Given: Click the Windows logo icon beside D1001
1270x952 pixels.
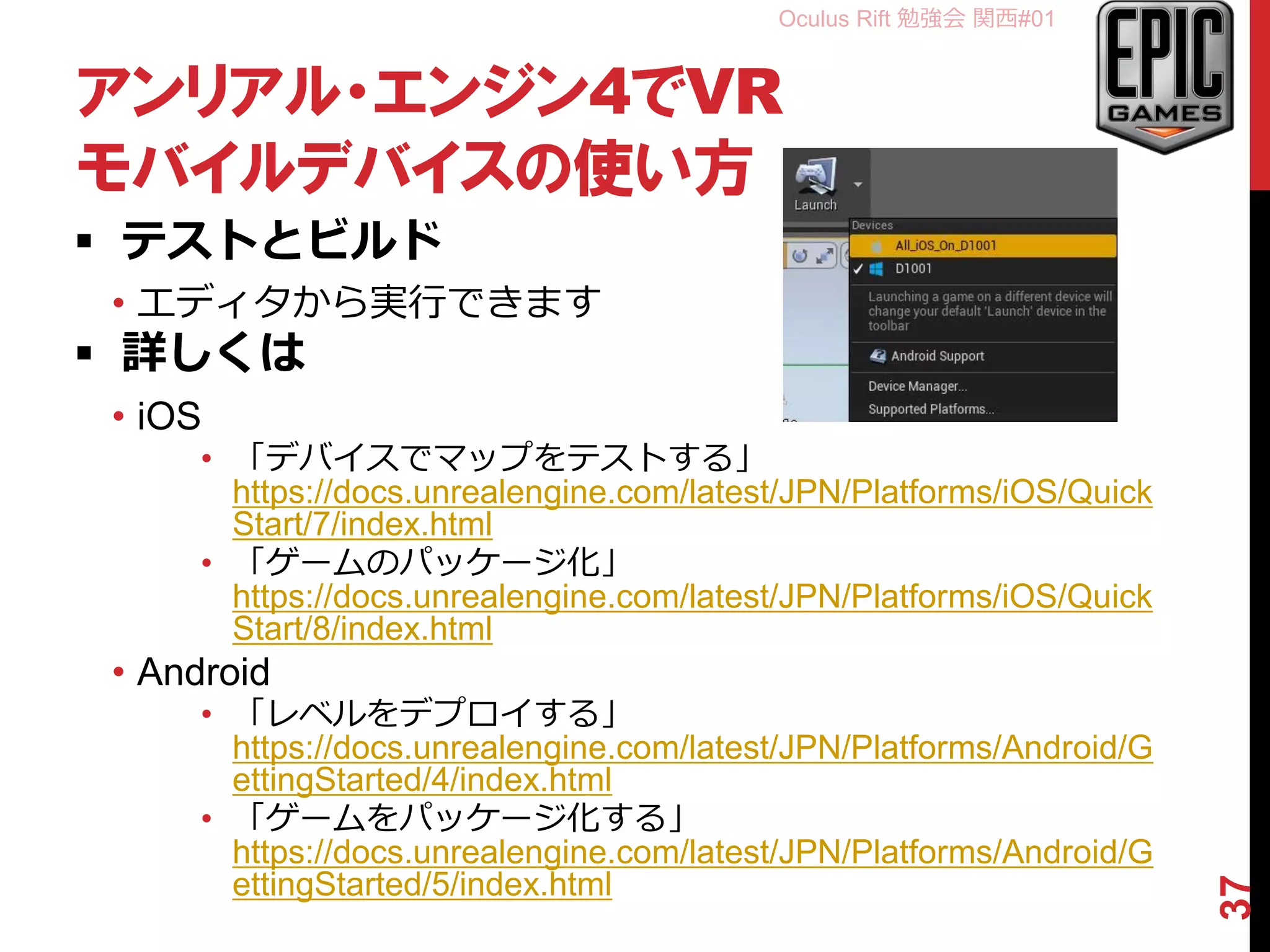Looking at the screenshot, I should [x=876, y=268].
